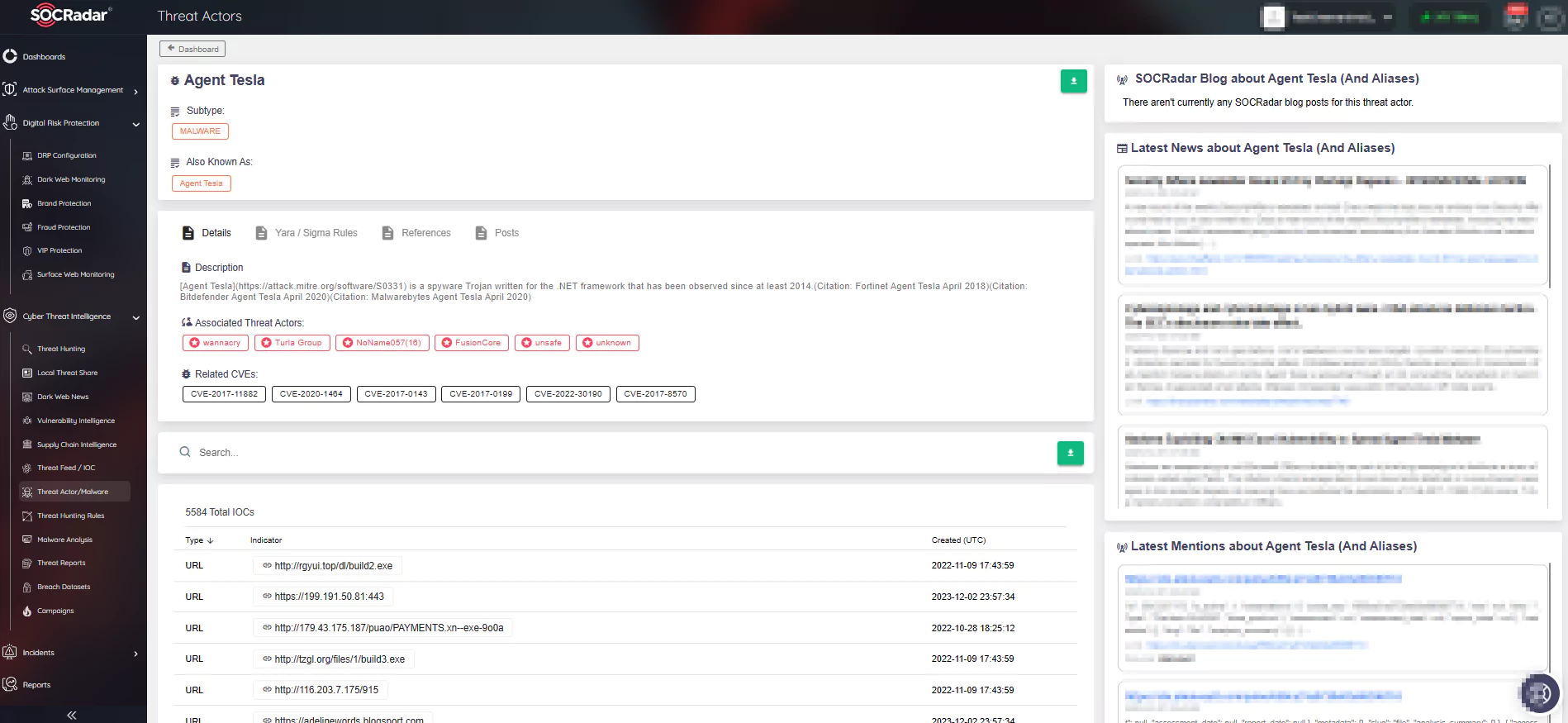Open the Turla Group threat actor tag
Screen dimensions: 1568x723
[x=292, y=343]
